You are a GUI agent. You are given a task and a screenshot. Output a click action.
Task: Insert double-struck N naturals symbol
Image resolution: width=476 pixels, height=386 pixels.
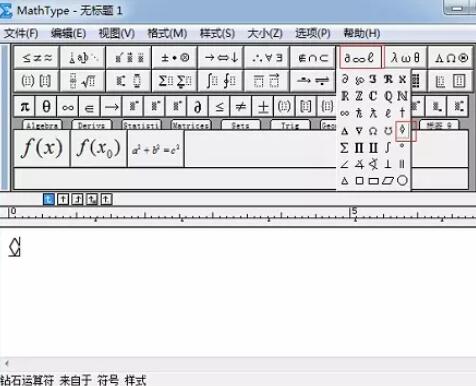pos(402,96)
